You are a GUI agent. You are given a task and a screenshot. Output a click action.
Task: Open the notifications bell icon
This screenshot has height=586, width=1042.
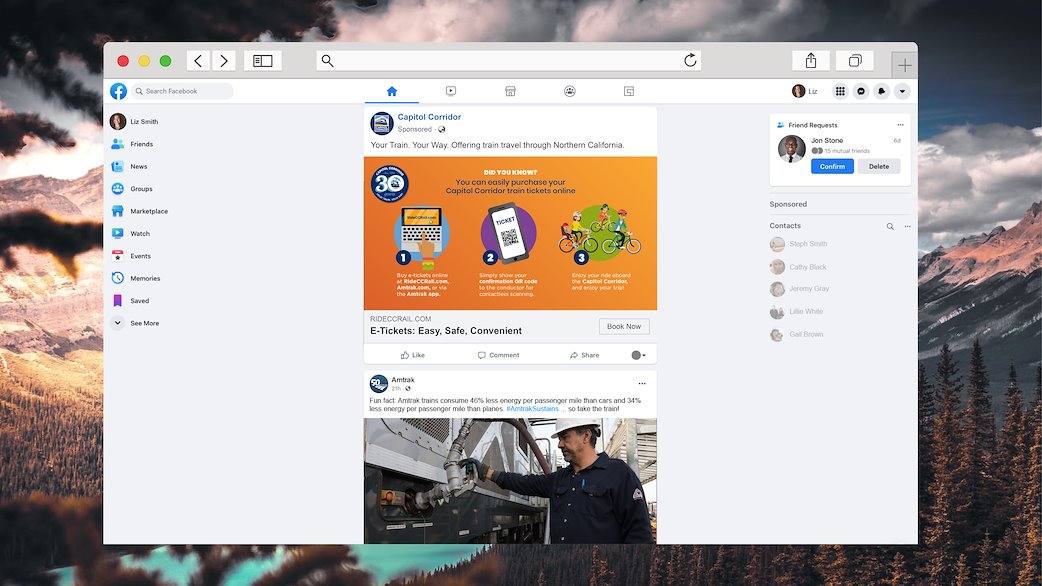click(881, 91)
